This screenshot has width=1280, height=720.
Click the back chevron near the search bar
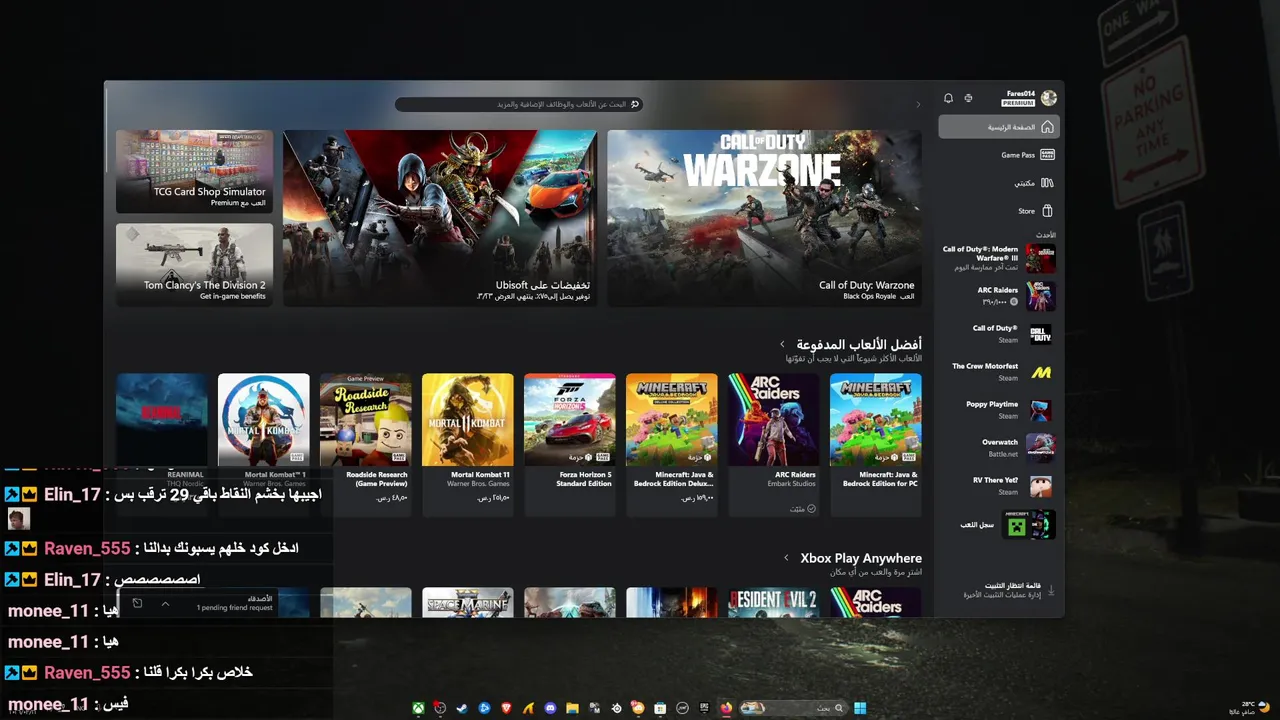pyautogui.click(x=918, y=104)
